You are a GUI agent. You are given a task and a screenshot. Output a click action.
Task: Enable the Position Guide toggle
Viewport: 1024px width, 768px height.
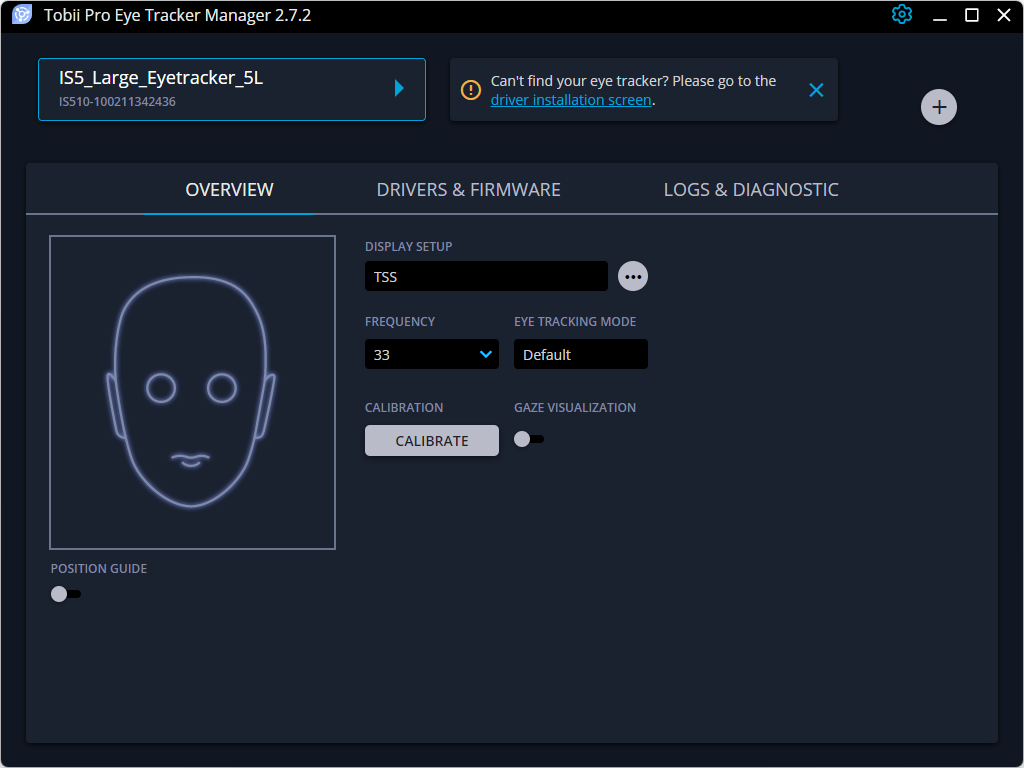tap(65, 594)
